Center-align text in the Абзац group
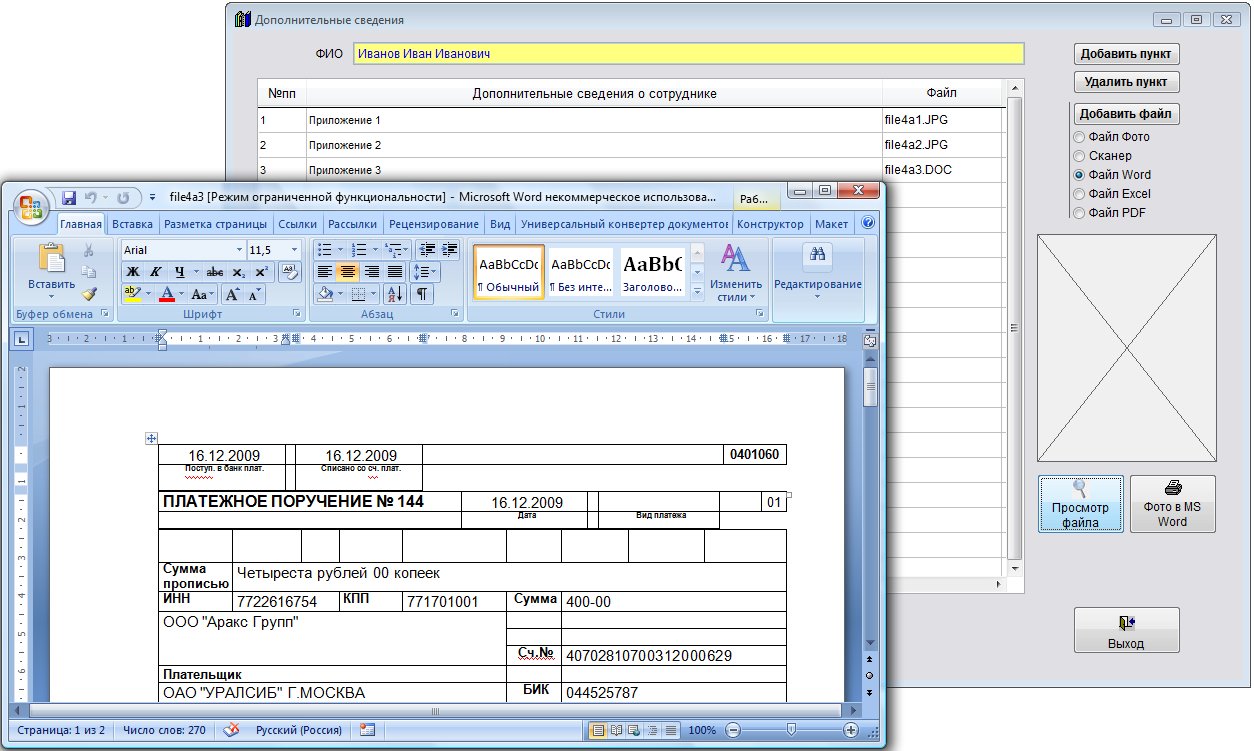This screenshot has height=751, width=1254. point(348,272)
